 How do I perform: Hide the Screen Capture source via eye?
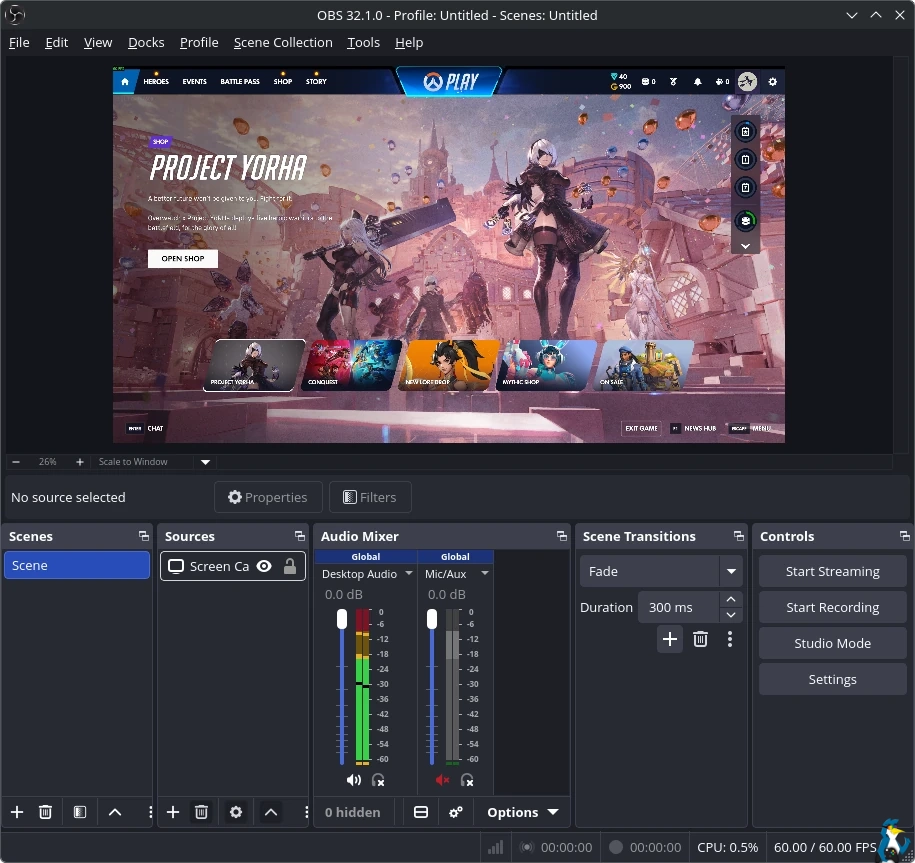264,566
